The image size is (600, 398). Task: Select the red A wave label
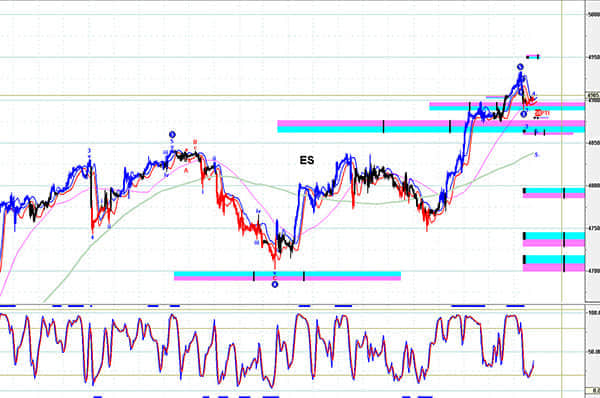[x=186, y=171]
